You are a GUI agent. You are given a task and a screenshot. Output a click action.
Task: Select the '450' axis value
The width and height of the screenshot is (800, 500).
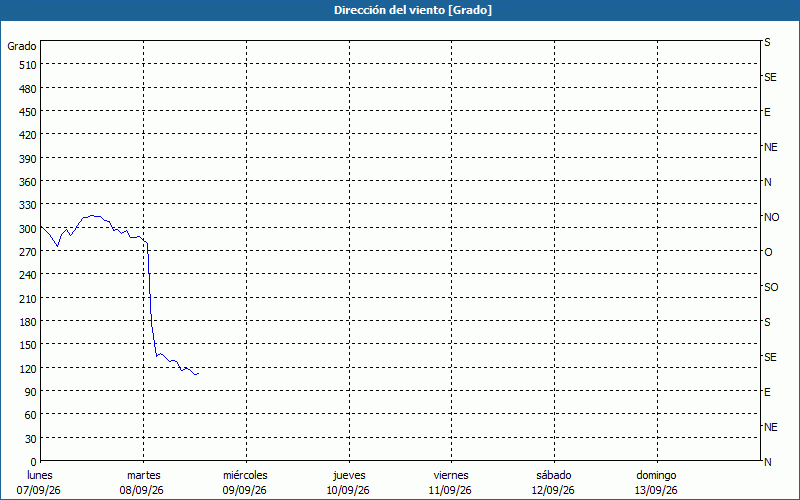click(x=28, y=112)
